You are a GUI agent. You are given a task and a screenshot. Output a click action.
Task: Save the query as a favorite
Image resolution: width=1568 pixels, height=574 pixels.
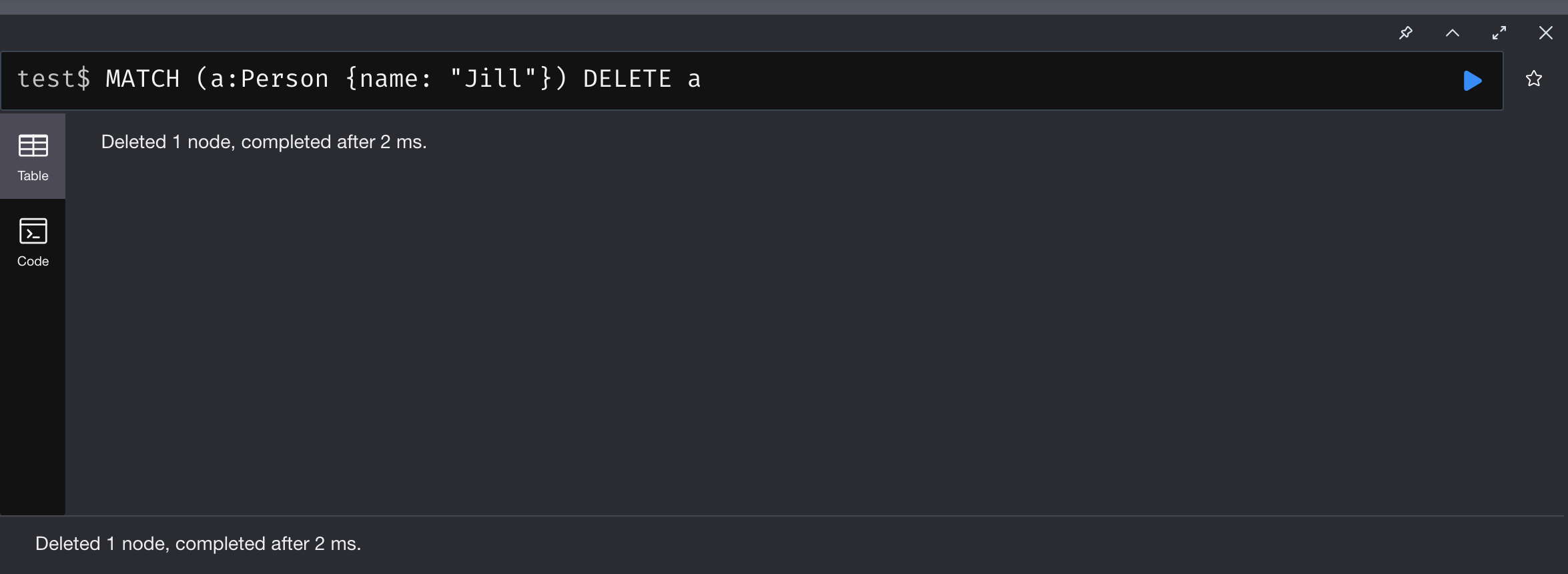(1534, 79)
